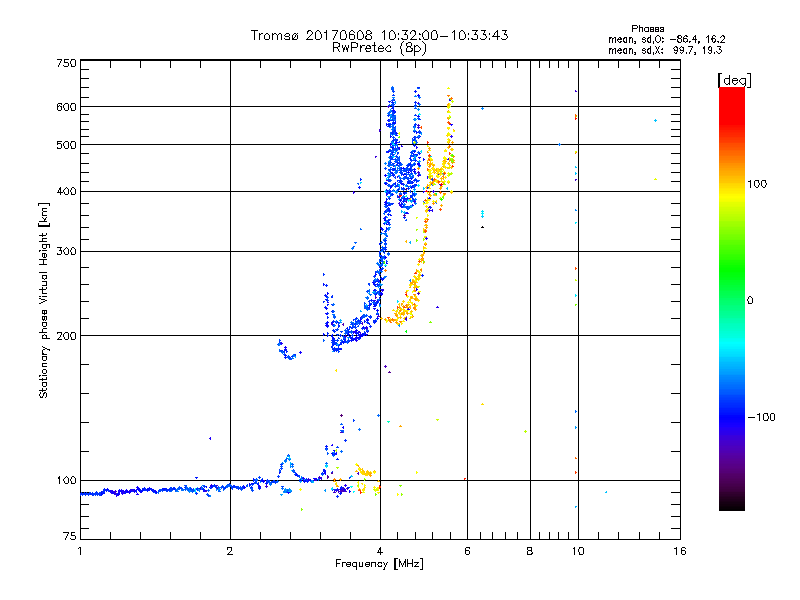Click the plot title 'Tromsø 20170608 10:32:00-10:33:43'
The width and height of the screenshot is (800, 600).
pyautogui.click(x=379, y=35)
